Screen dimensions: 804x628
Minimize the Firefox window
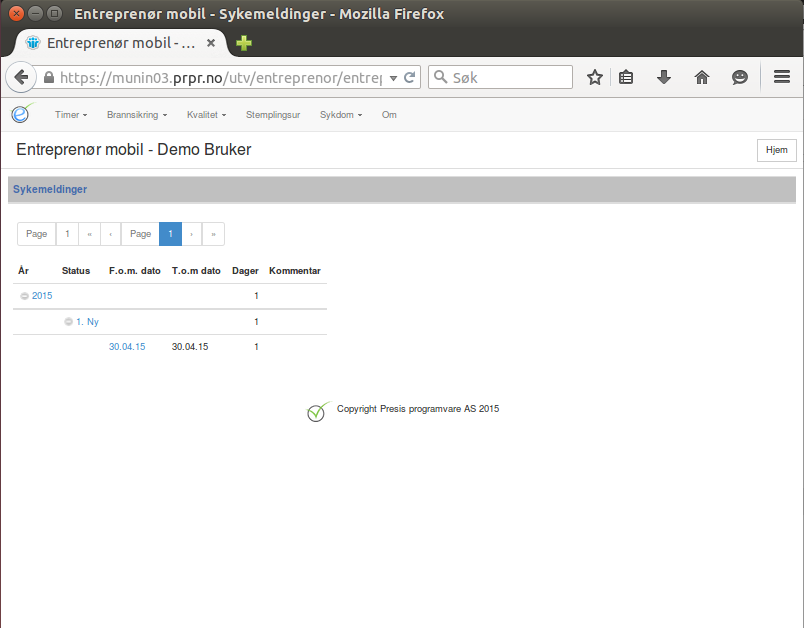[35, 13]
